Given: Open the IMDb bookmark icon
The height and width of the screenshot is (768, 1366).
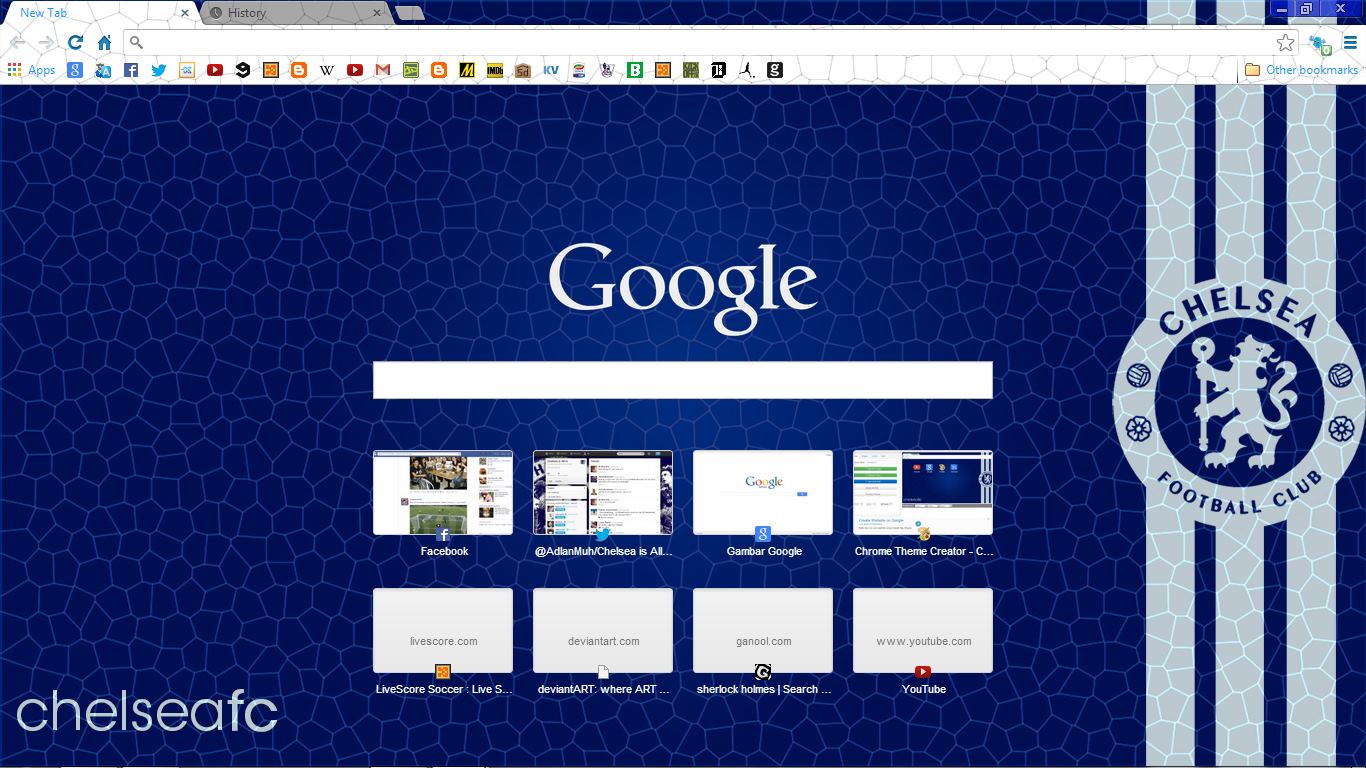Looking at the screenshot, I should click(495, 70).
